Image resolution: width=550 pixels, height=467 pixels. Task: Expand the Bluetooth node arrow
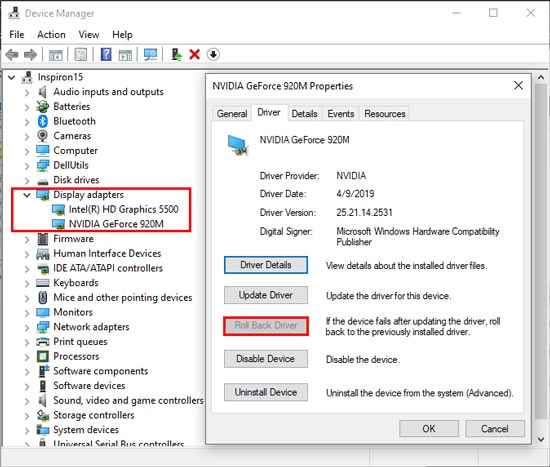pyautogui.click(x=27, y=122)
